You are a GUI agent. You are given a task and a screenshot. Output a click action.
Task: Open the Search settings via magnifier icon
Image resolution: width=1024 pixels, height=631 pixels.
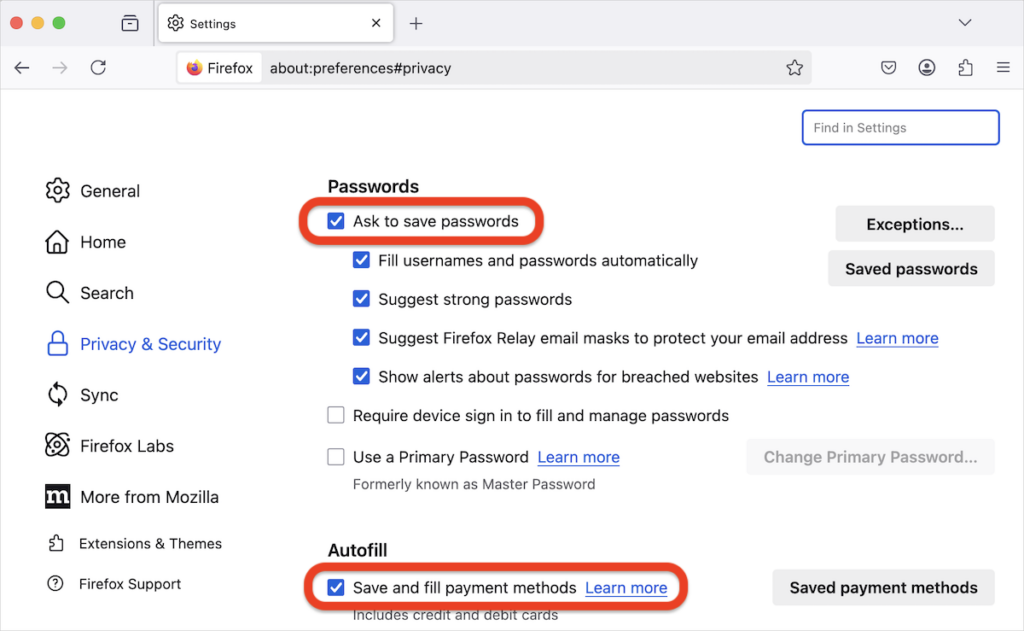58,292
